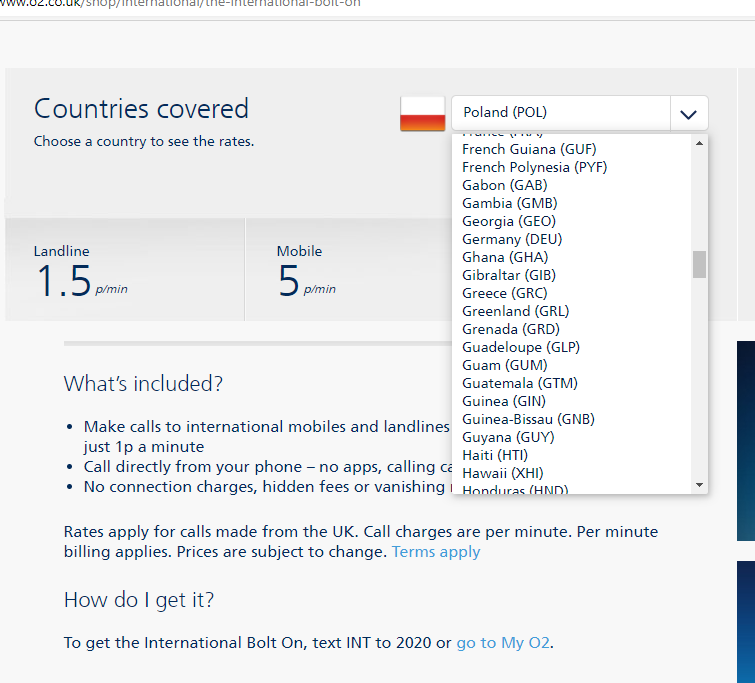
Task: Choose Georgia (GEO) in the dropdown
Action: [x=509, y=221]
